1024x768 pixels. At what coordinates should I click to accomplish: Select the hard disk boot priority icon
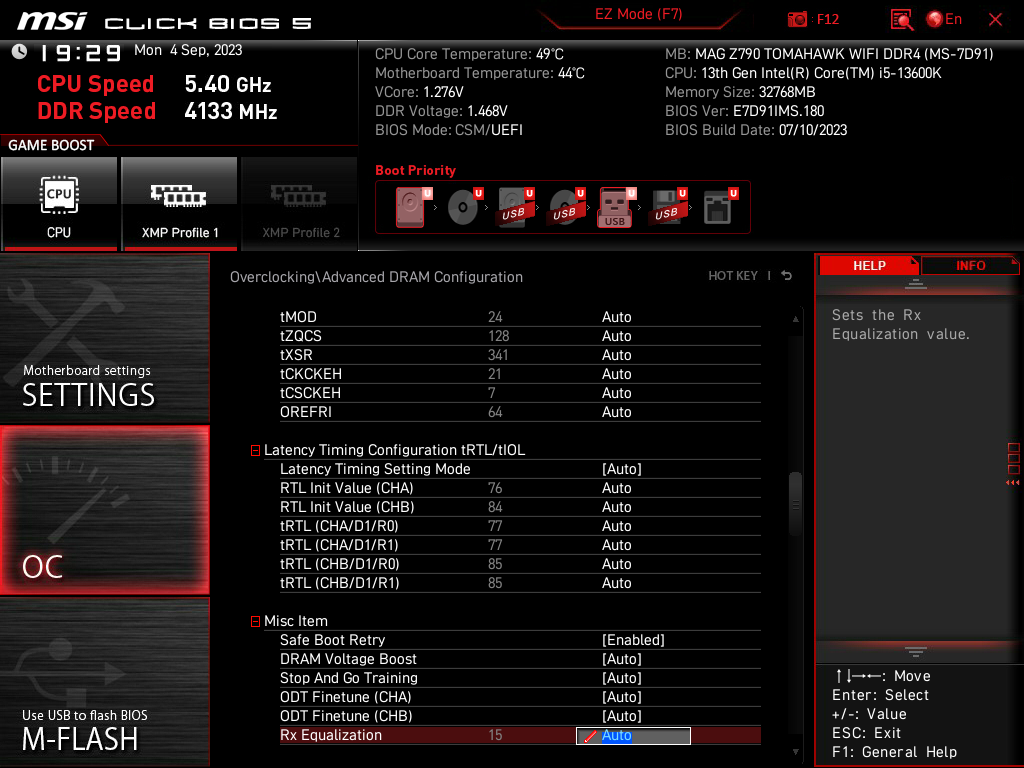tap(411, 207)
